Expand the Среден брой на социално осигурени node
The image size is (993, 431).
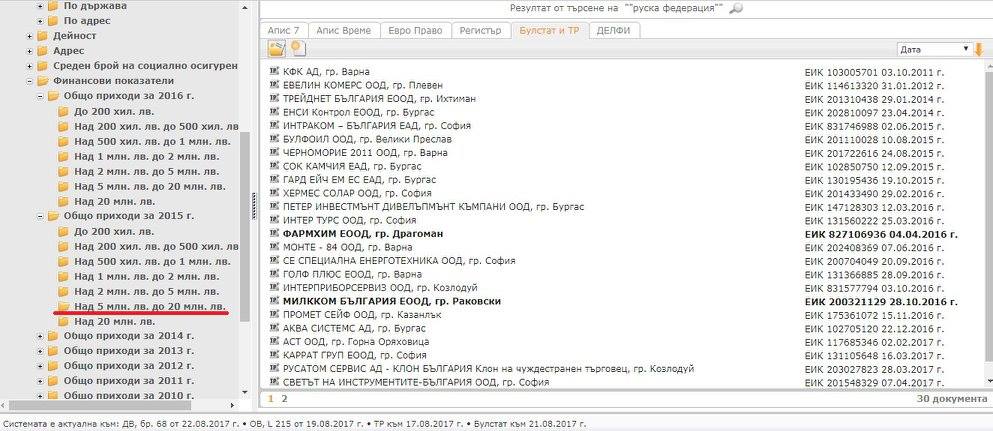(x=29, y=66)
